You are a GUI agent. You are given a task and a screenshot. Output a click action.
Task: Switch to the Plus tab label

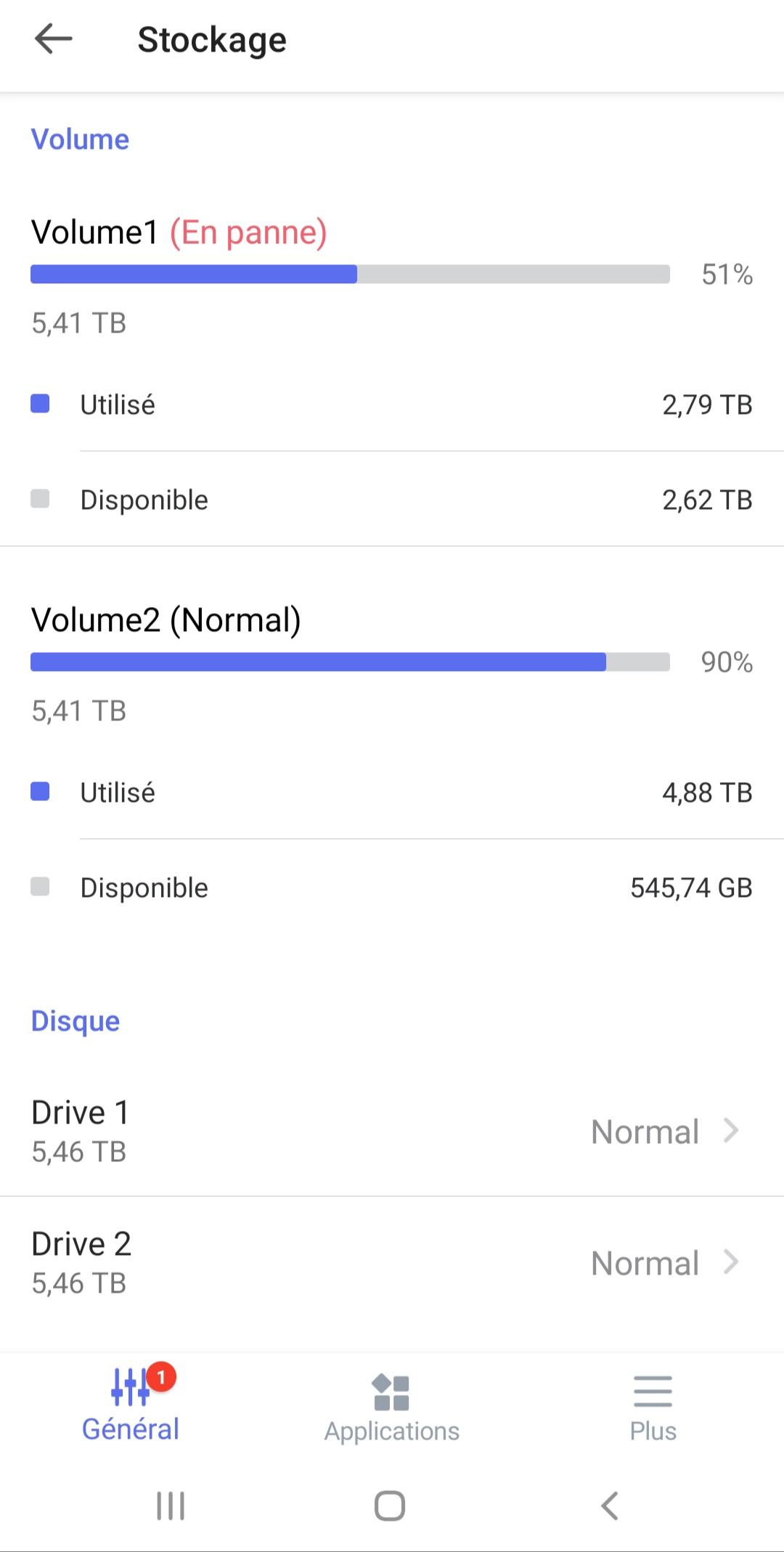point(653,1431)
